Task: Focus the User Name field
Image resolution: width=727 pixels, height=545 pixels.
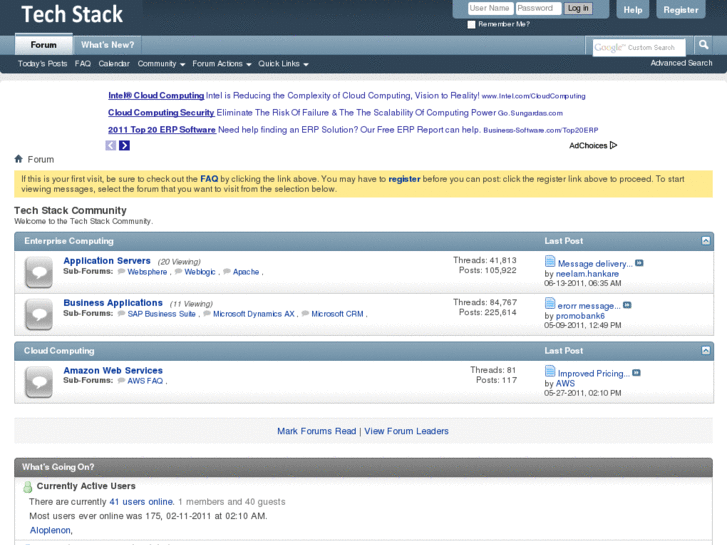Action: (x=491, y=8)
